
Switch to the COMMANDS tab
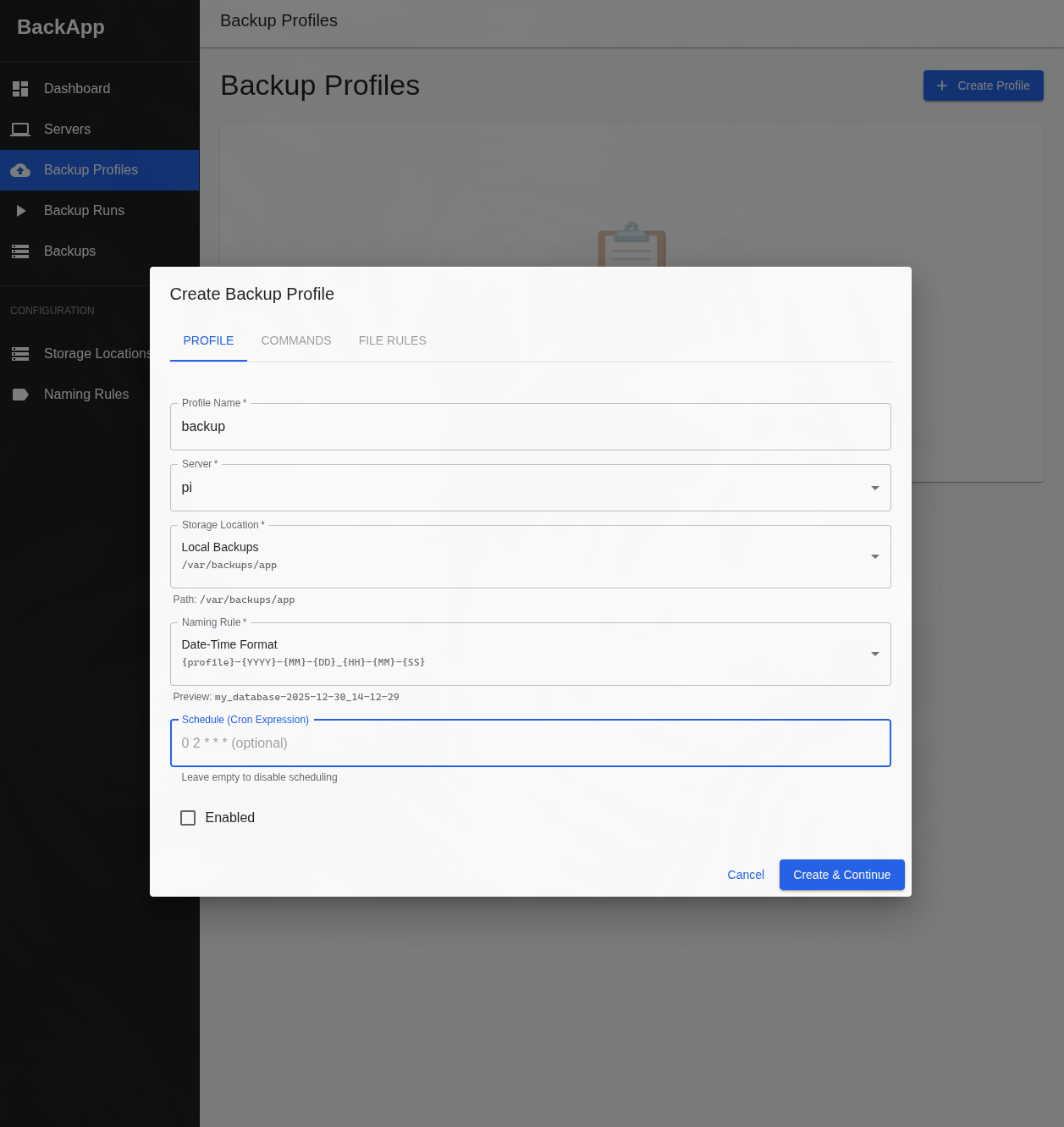(x=296, y=340)
